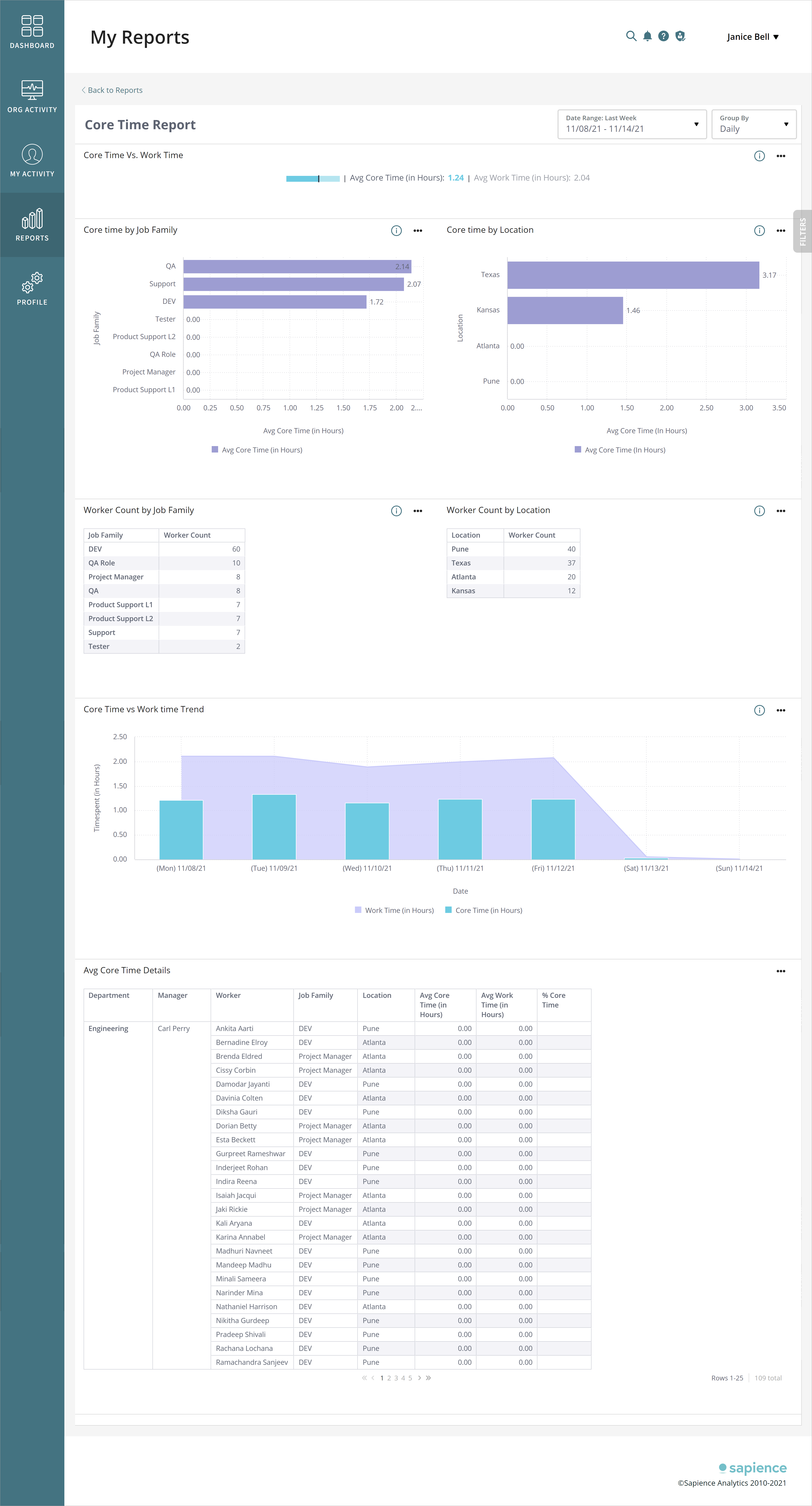Show info for Core Time vs Work time Trend
This screenshot has width=812, height=1506.
(759, 710)
